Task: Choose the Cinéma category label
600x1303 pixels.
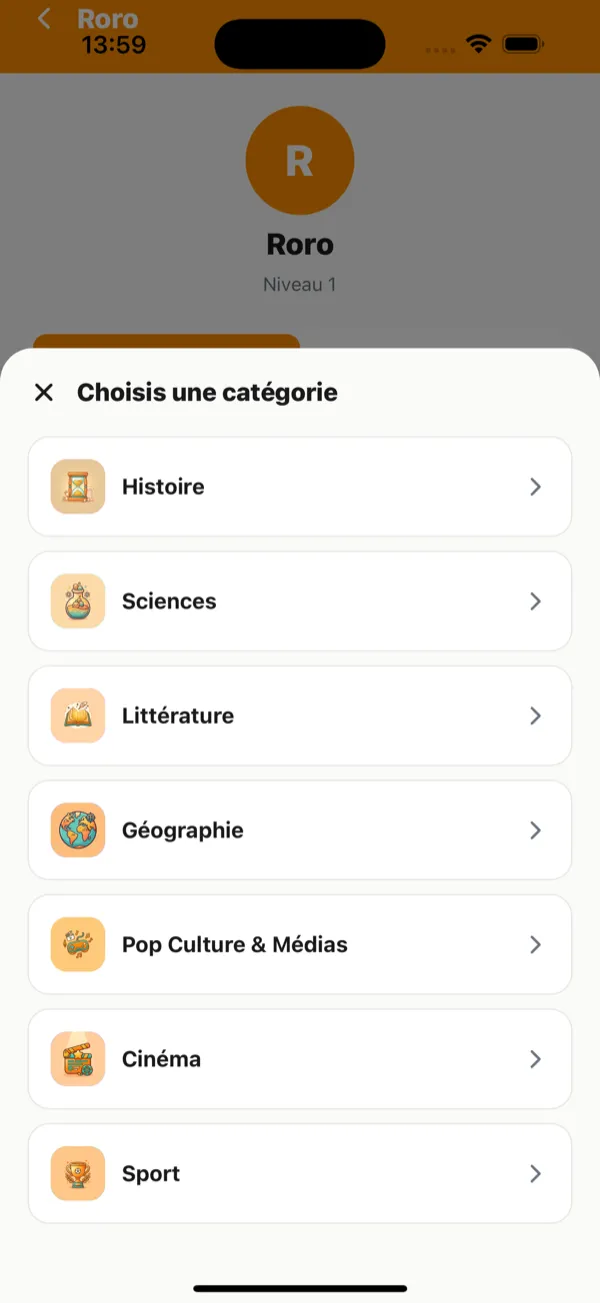Action: pos(161,1059)
